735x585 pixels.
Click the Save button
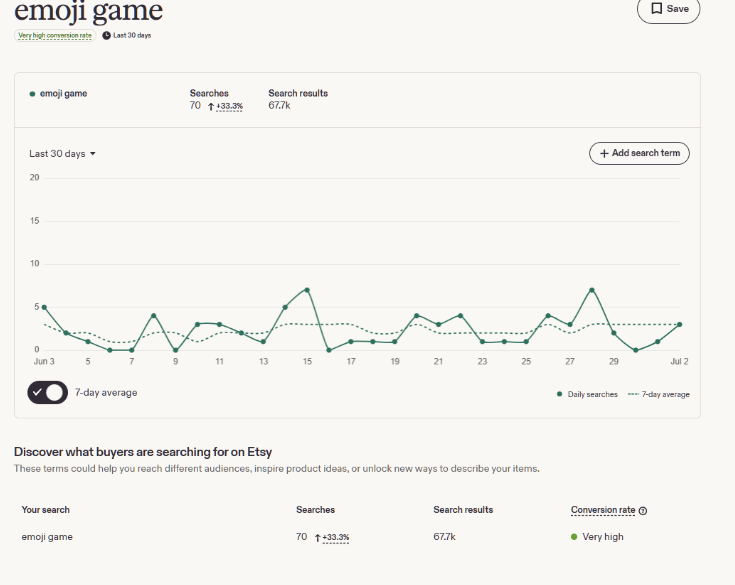(x=668, y=8)
